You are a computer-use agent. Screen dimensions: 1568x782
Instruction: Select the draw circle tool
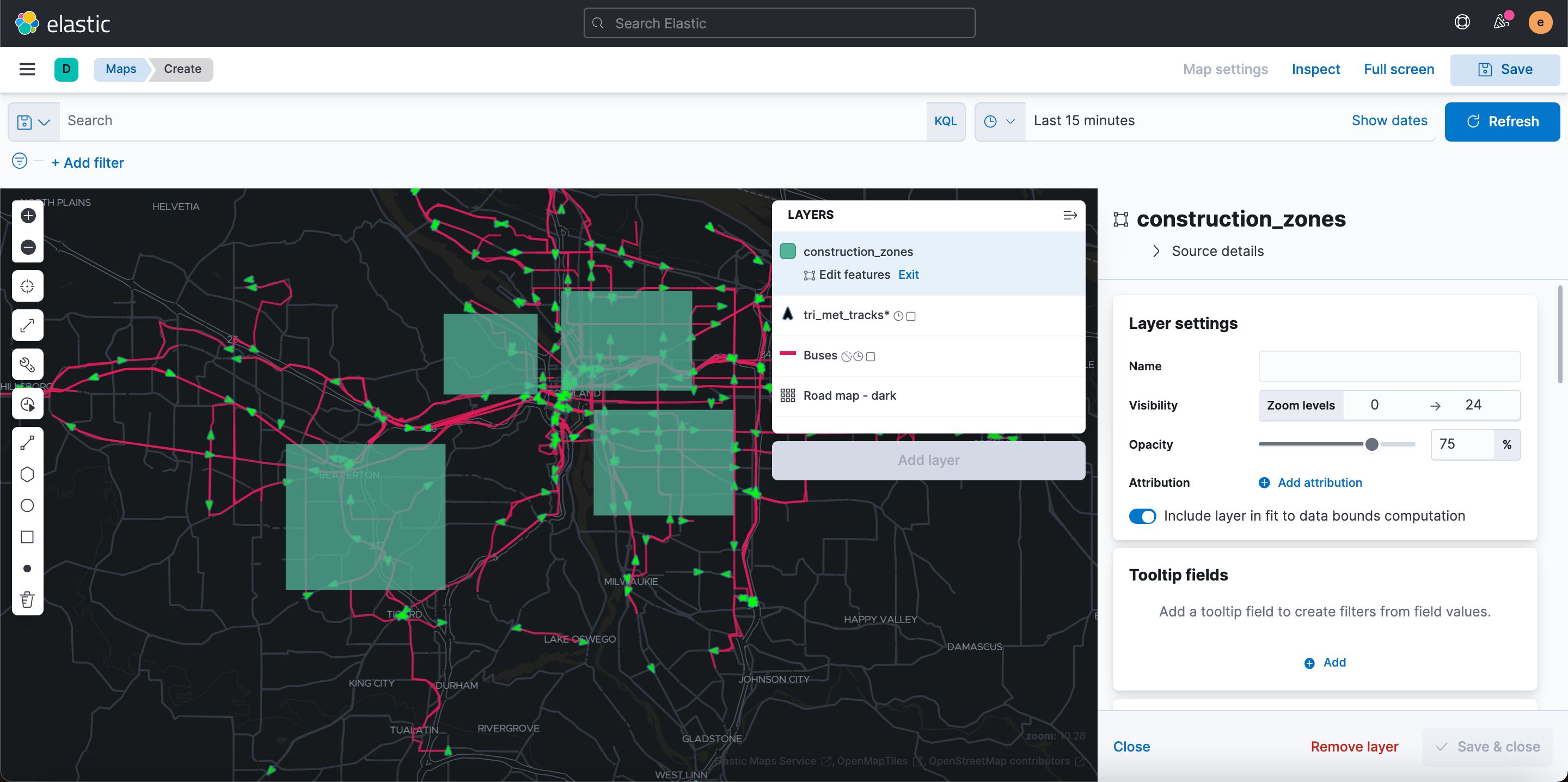[x=27, y=505]
